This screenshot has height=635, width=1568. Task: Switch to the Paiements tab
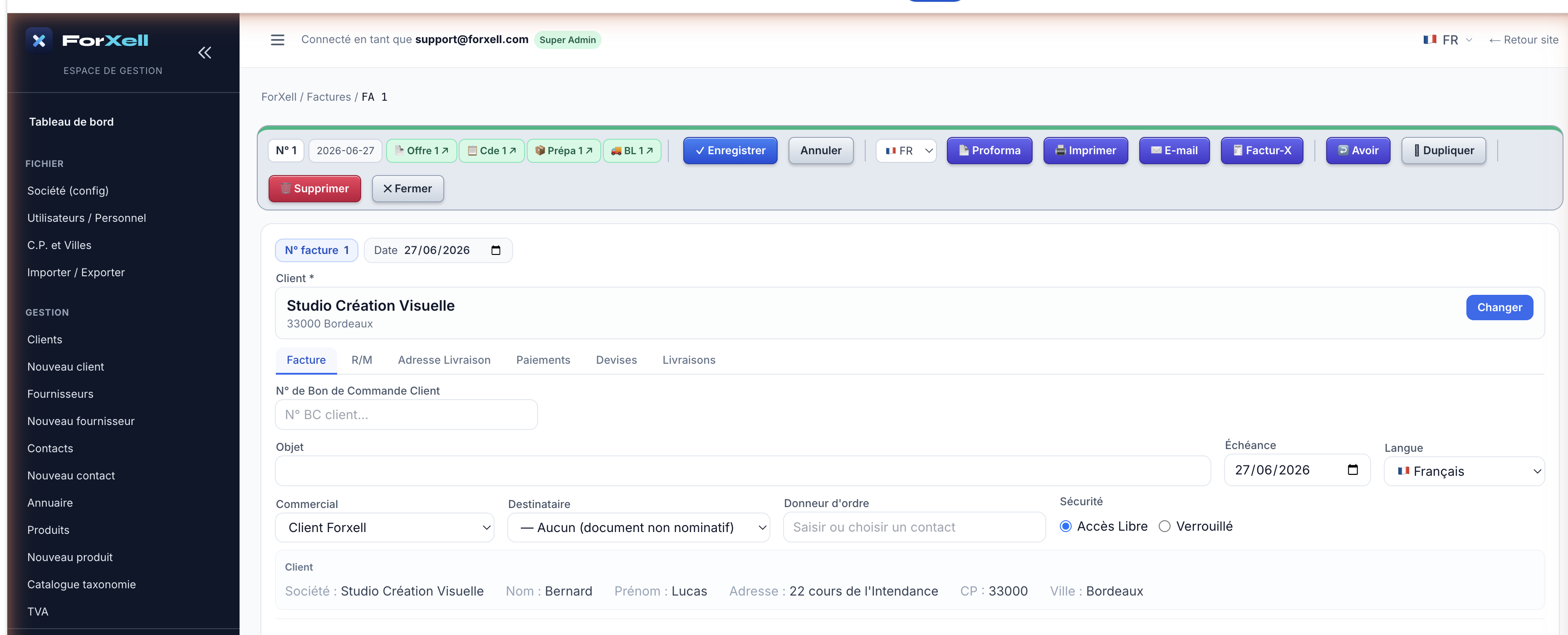point(543,360)
